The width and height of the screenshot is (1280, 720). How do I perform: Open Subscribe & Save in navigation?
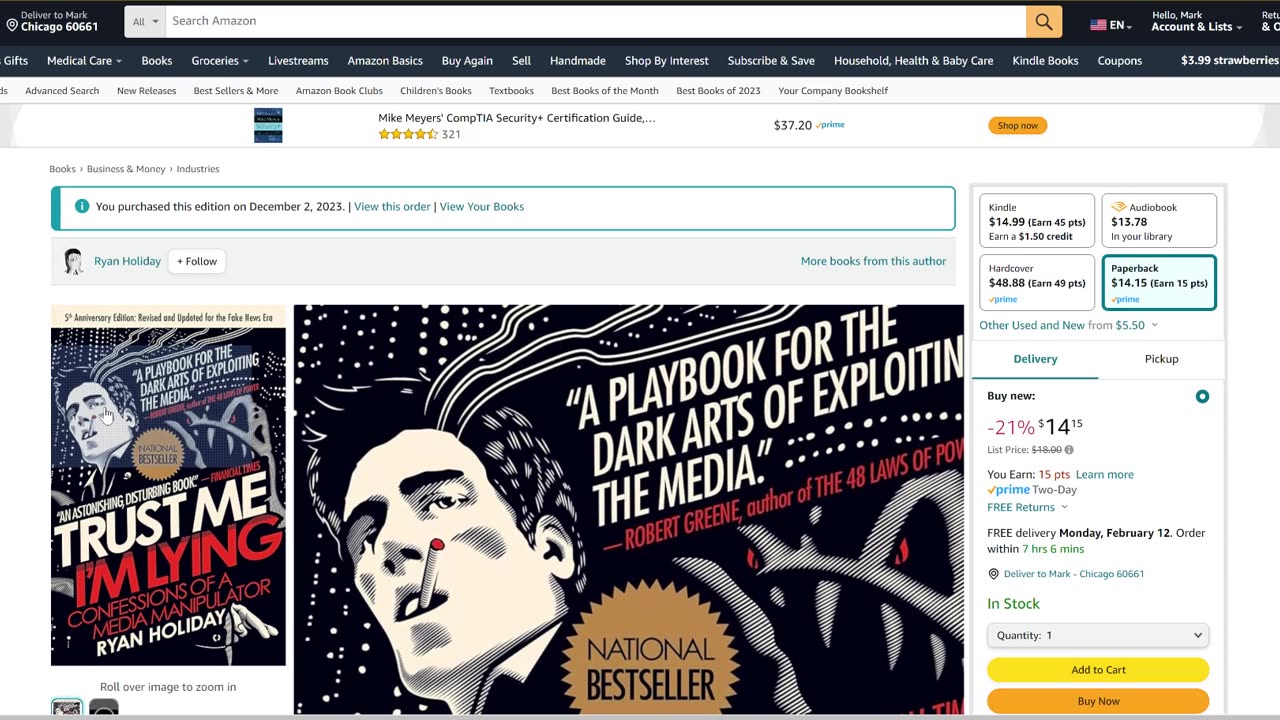[771, 61]
